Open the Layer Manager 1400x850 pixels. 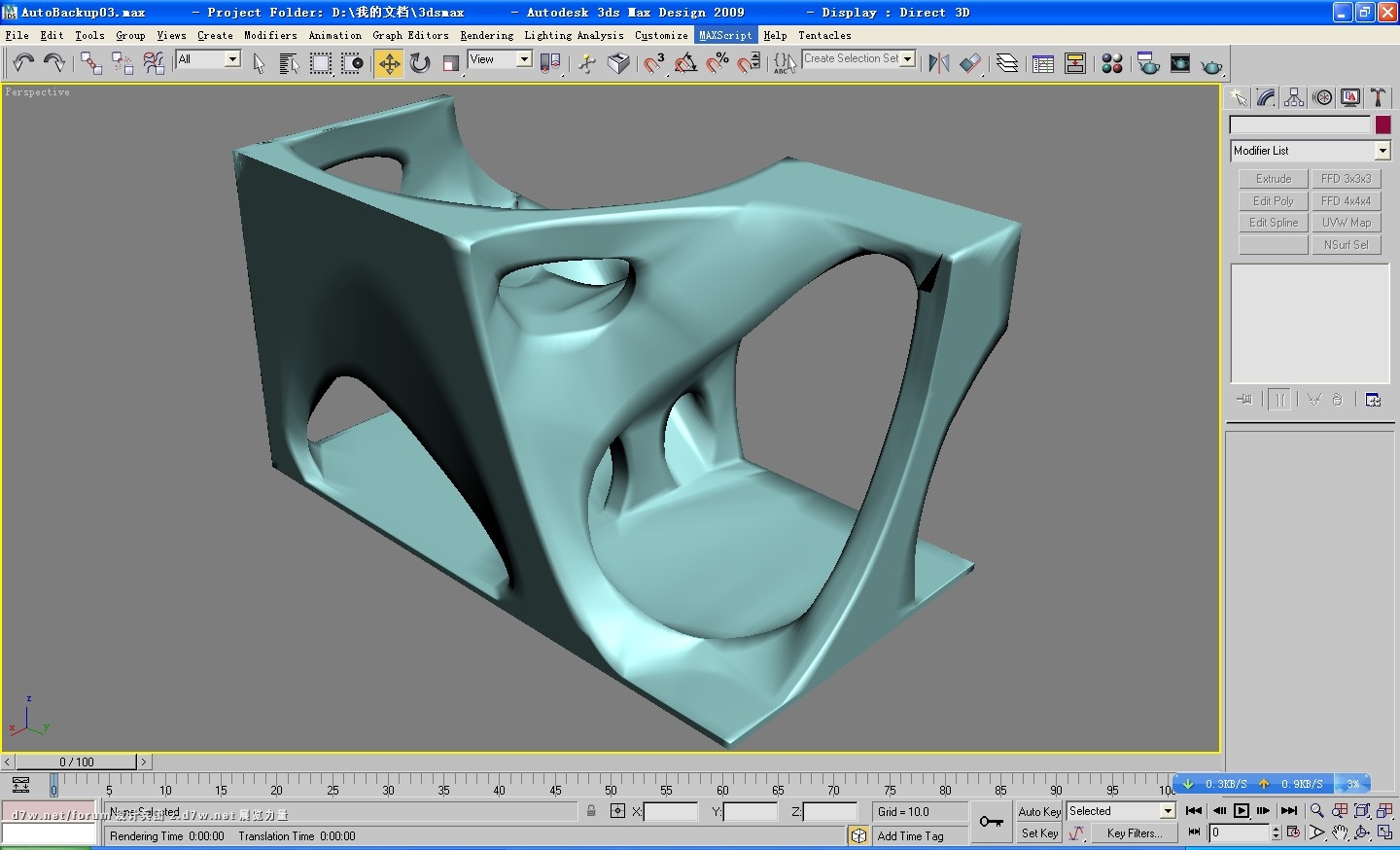coord(1007,63)
